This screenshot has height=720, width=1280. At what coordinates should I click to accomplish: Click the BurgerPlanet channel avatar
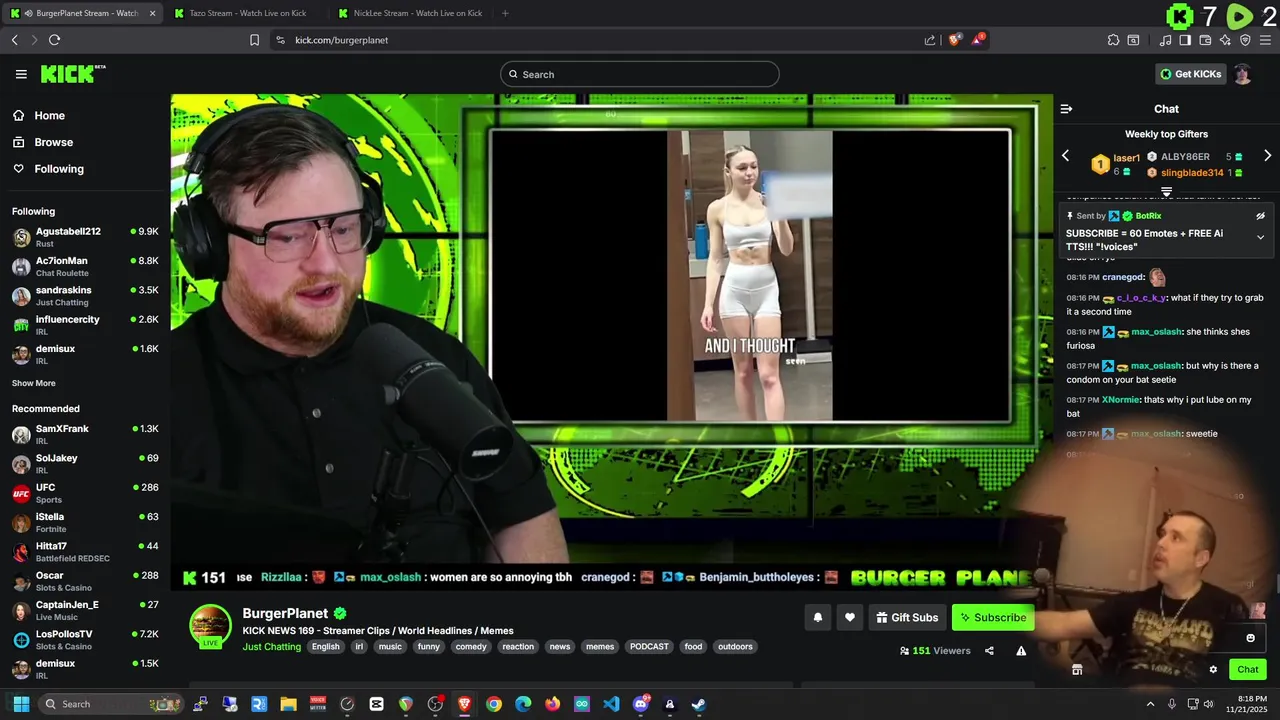pos(211,626)
